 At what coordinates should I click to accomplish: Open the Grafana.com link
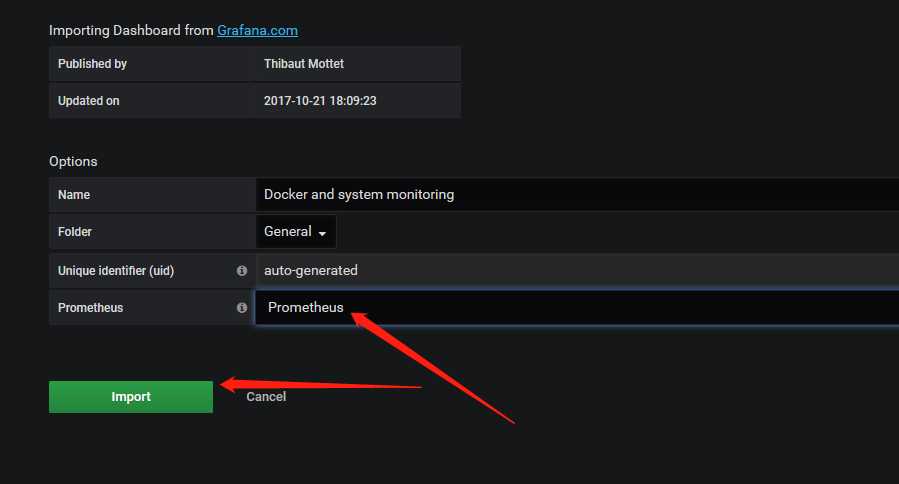click(257, 30)
